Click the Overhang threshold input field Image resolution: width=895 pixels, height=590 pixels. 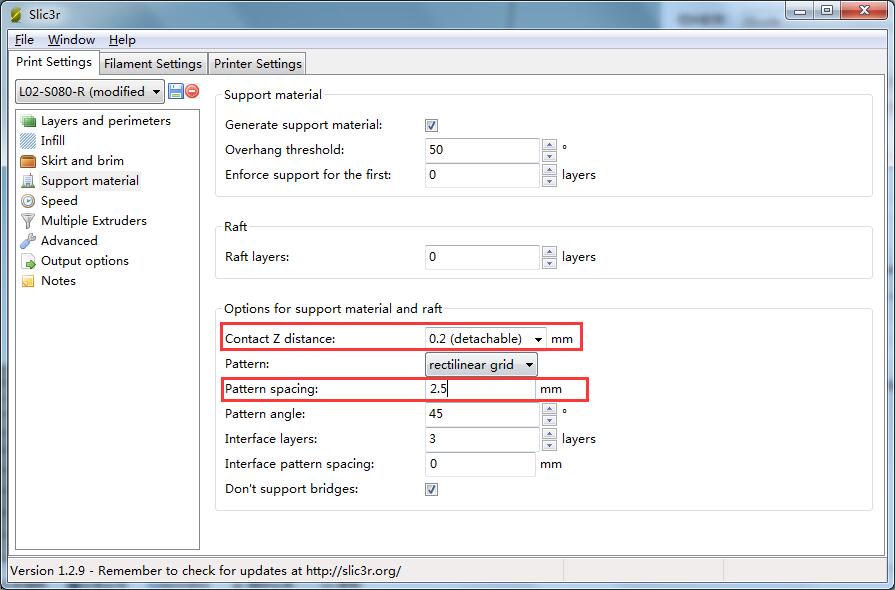[x=482, y=150]
